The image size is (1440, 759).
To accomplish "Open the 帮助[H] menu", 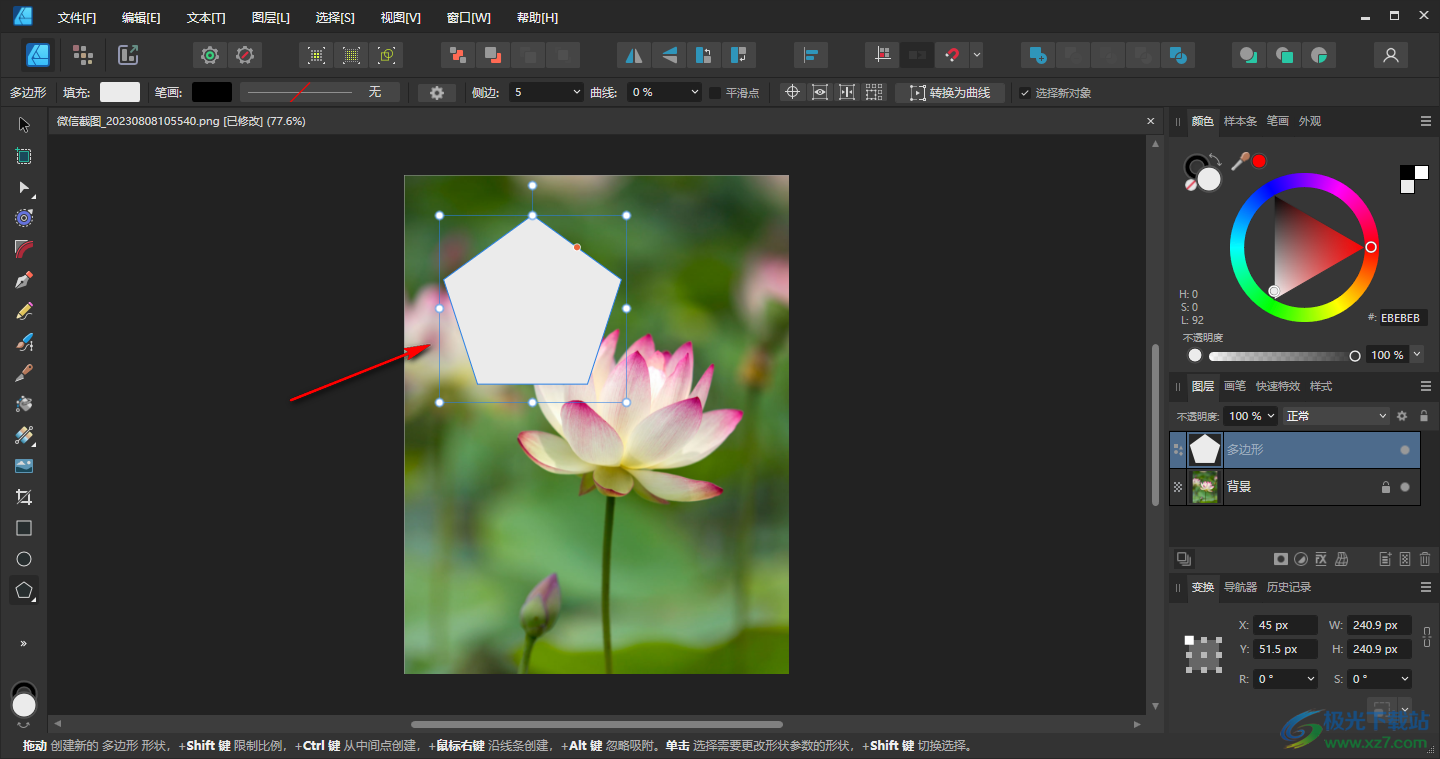I will pyautogui.click(x=538, y=18).
